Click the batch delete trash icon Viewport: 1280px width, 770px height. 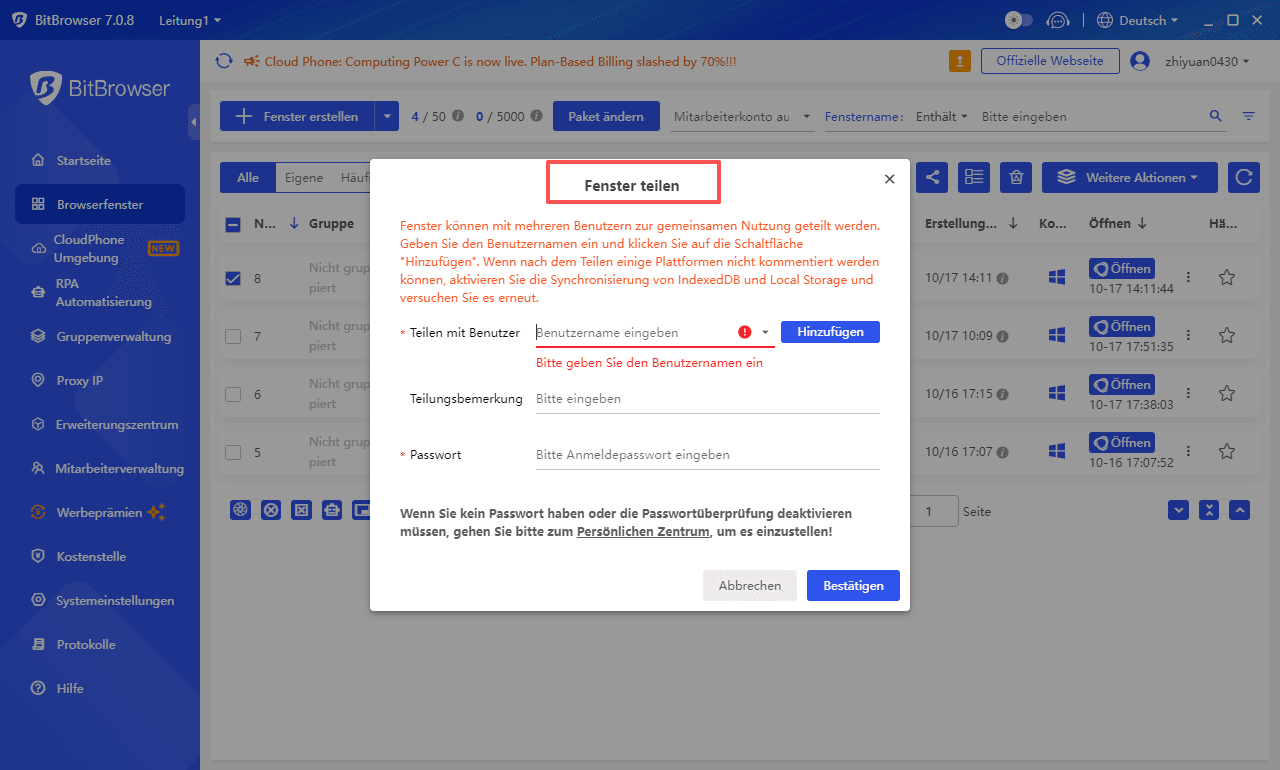pyautogui.click(x=1015, y=177)
